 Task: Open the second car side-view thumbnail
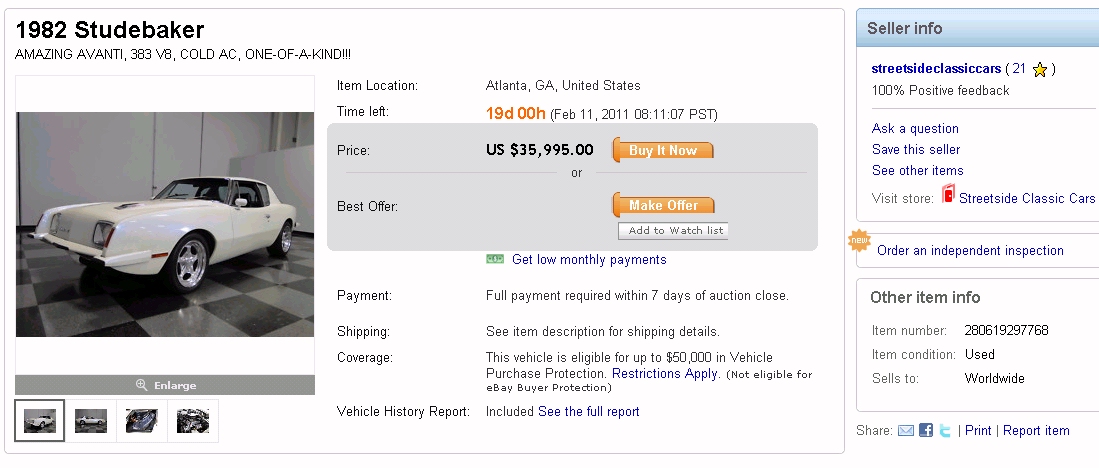coord(91,421)
